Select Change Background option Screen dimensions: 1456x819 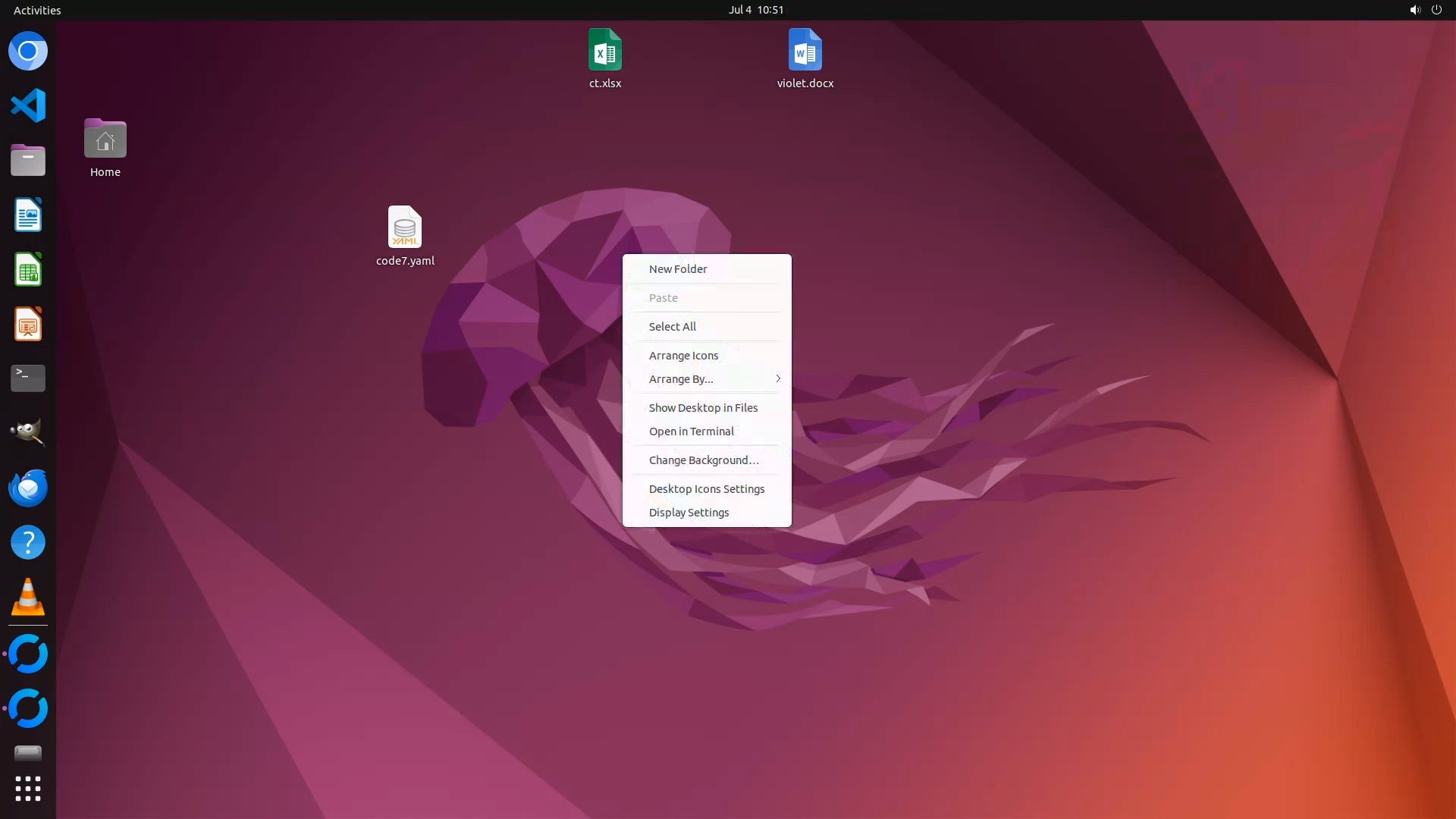[703, 460]
